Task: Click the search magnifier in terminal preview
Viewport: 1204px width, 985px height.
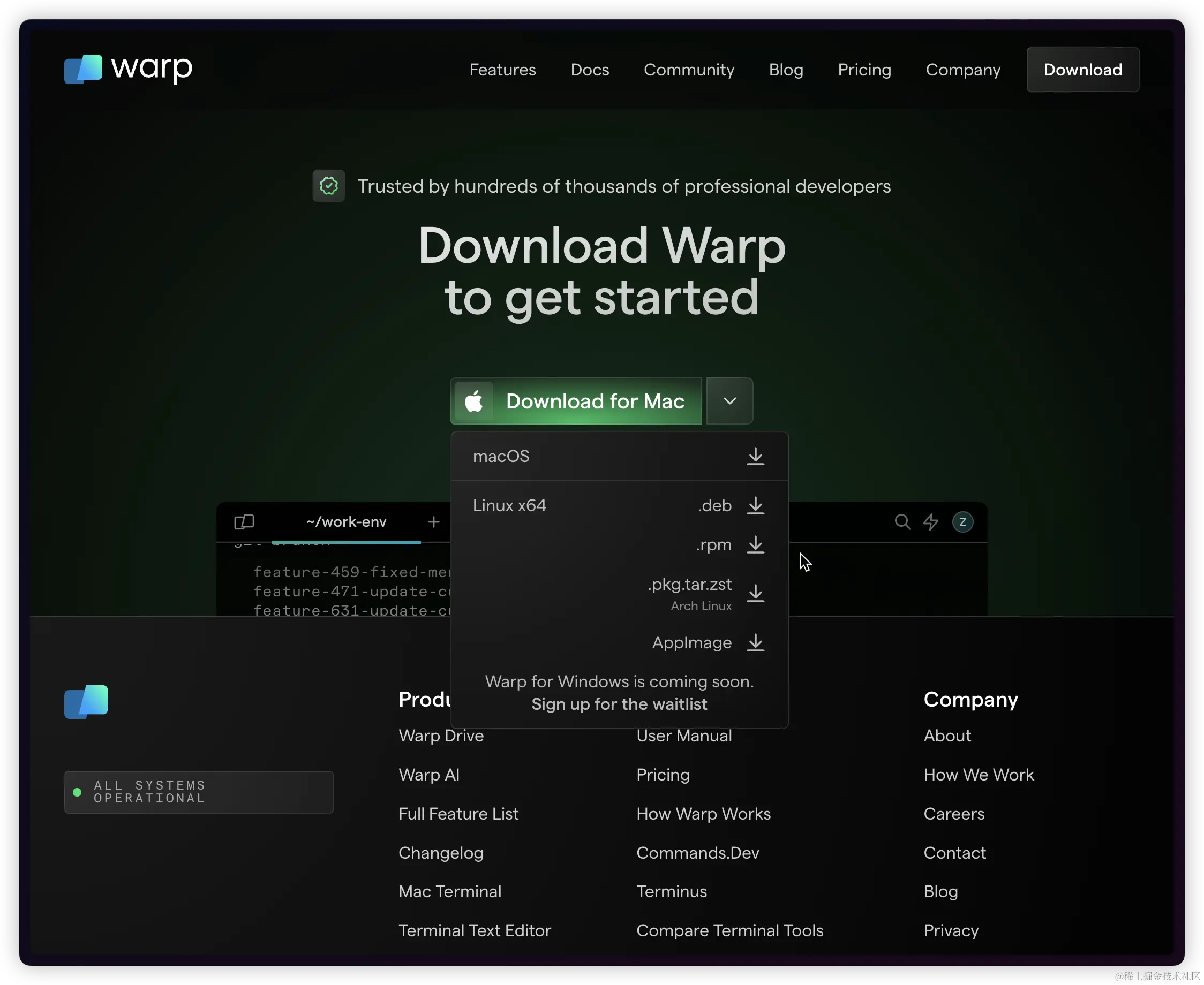Action: 902,522
